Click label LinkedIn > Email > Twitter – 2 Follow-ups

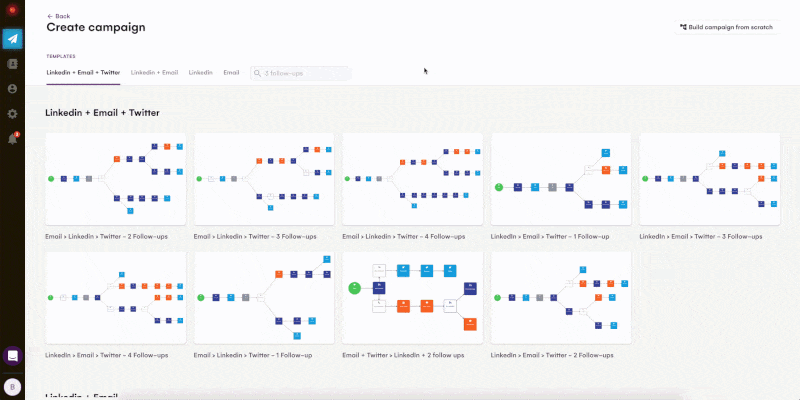[x=552, y=355]
